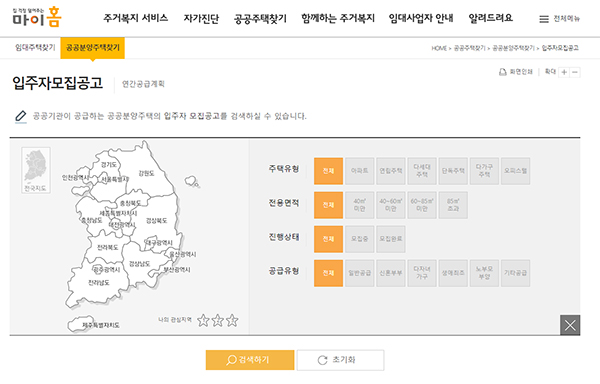Go to HOME in the breadcrumb
Screen dimensions: 600x384
pyautogui.click(x=439, y=48)
